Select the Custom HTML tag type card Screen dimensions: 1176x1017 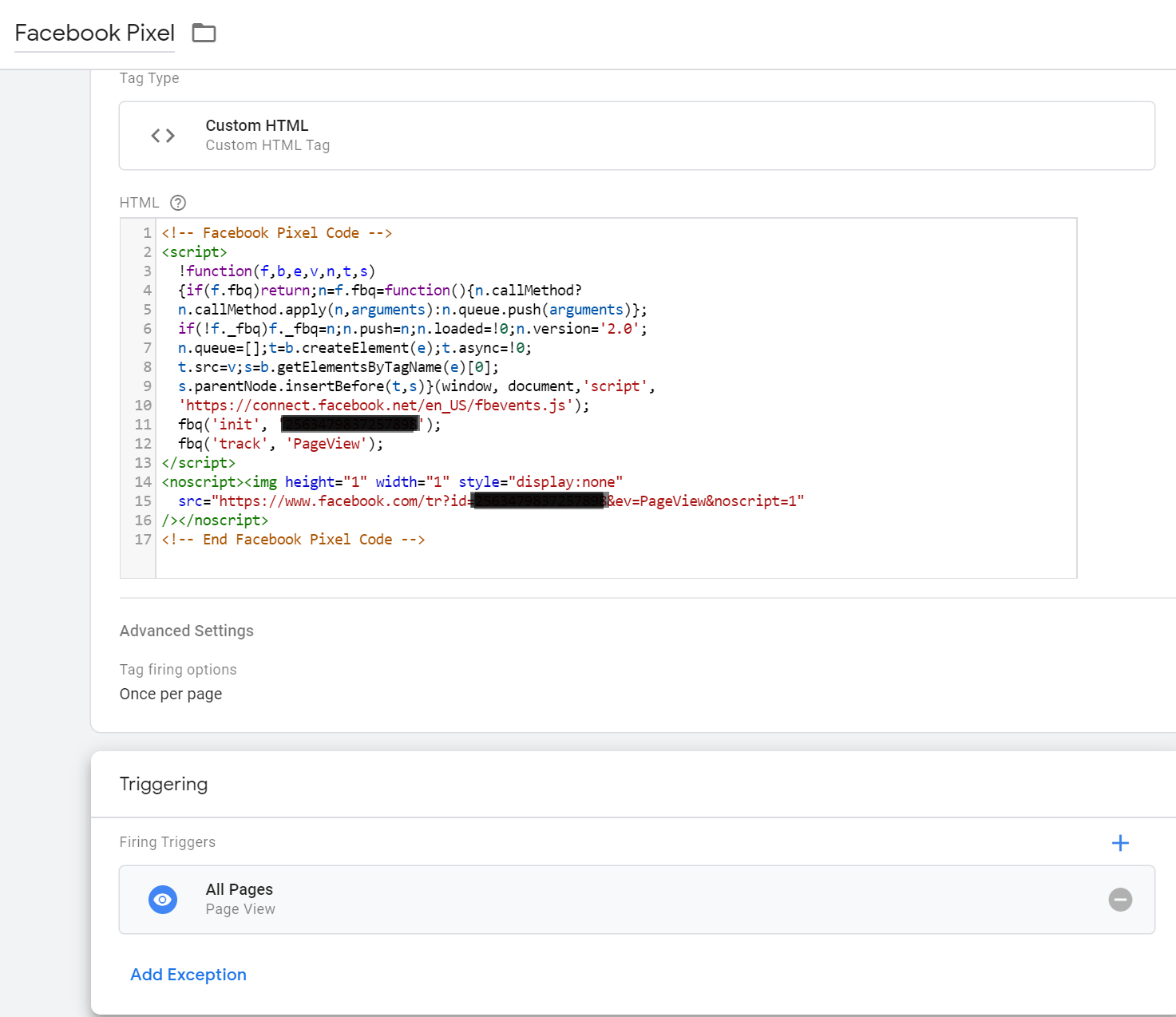pos(636,136)
